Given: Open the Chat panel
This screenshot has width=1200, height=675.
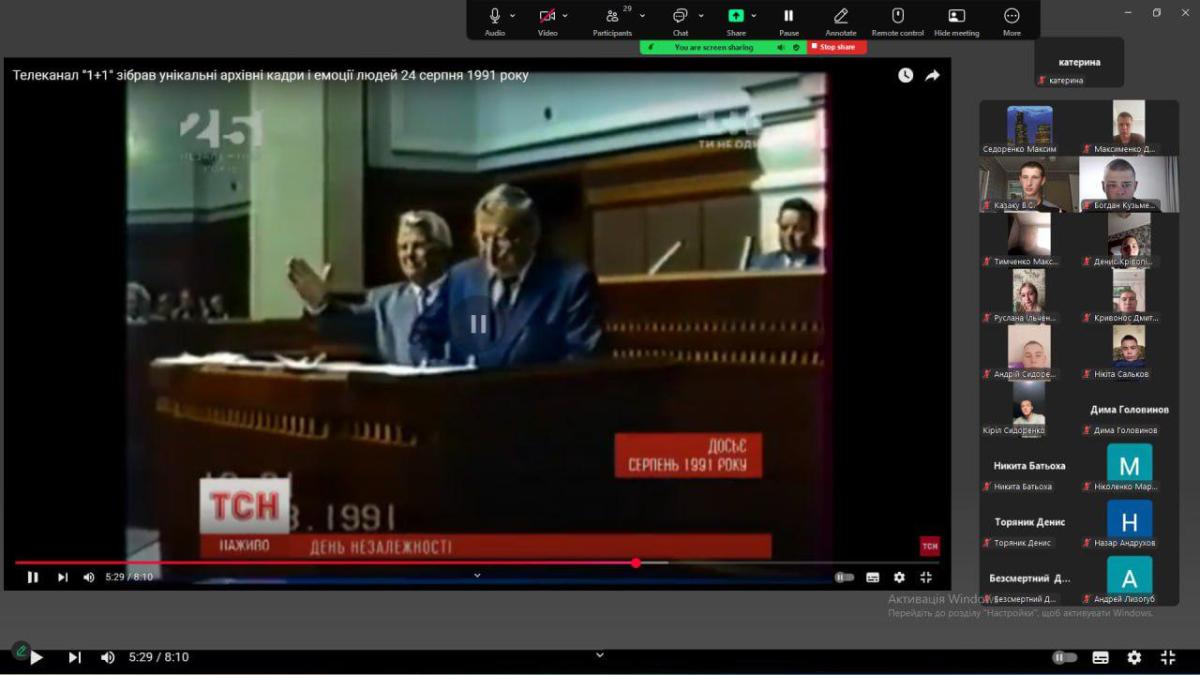Looking at the screenshot, I should coord(680,17).
